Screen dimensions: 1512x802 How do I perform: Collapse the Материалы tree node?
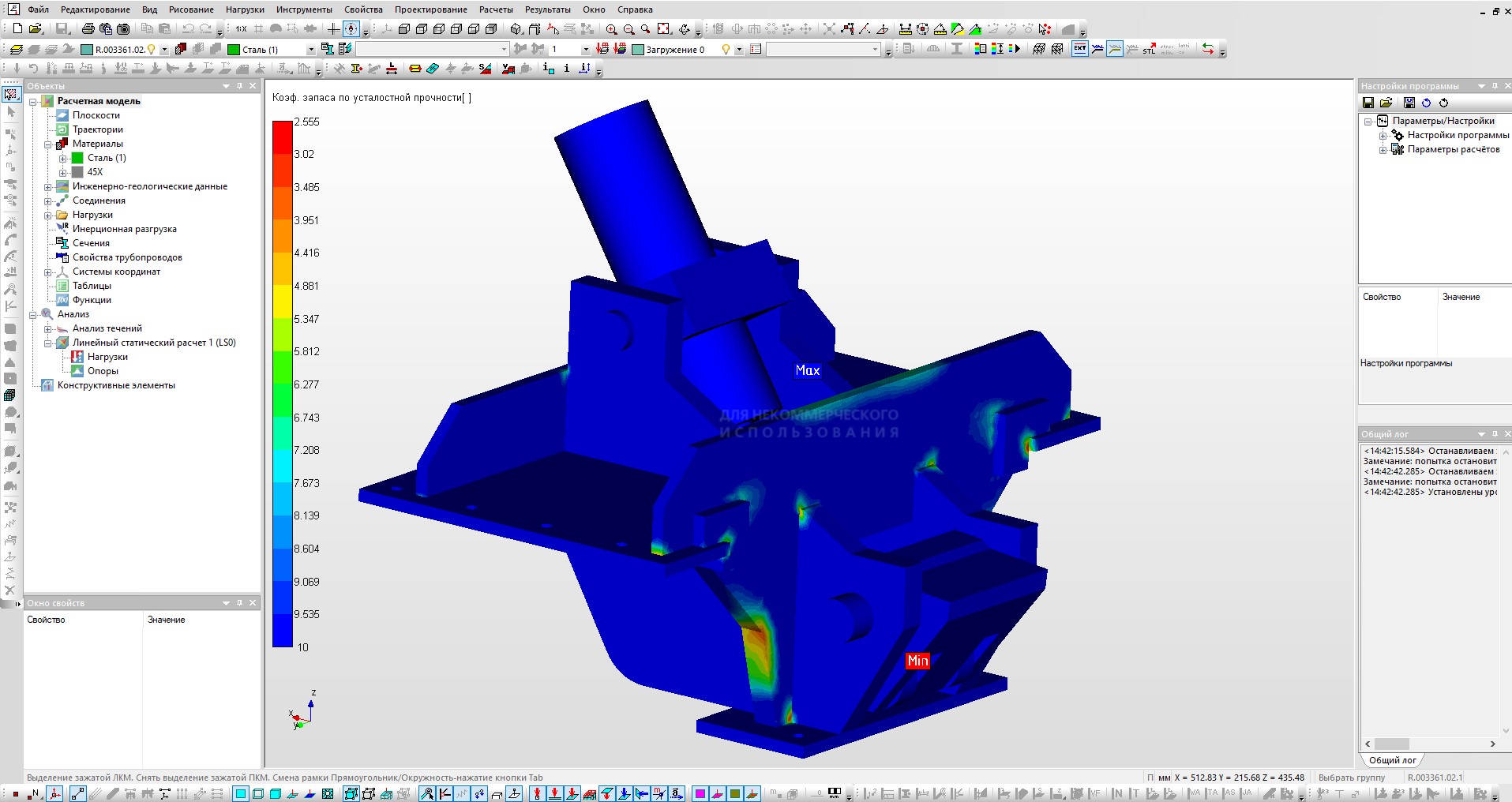tap(48, 144)
